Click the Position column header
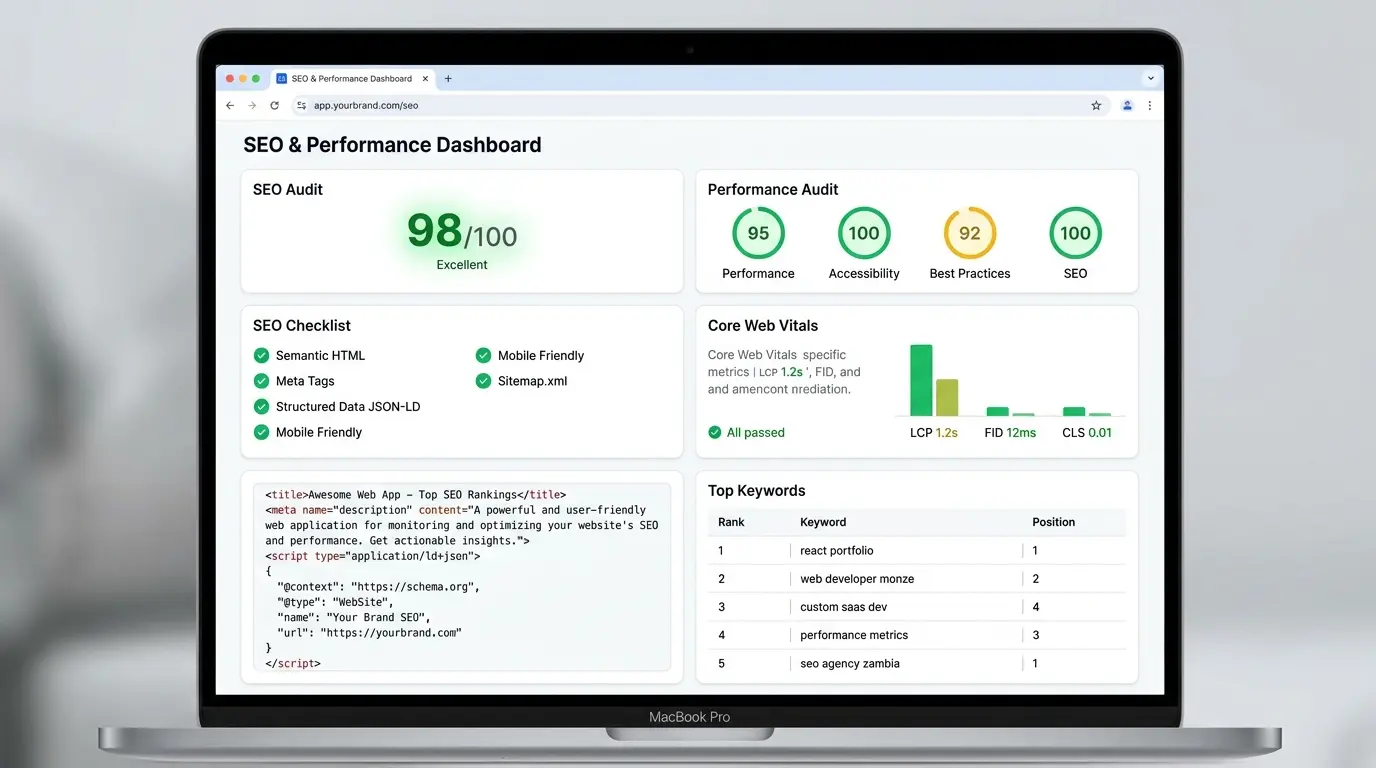 [1054, 522]
